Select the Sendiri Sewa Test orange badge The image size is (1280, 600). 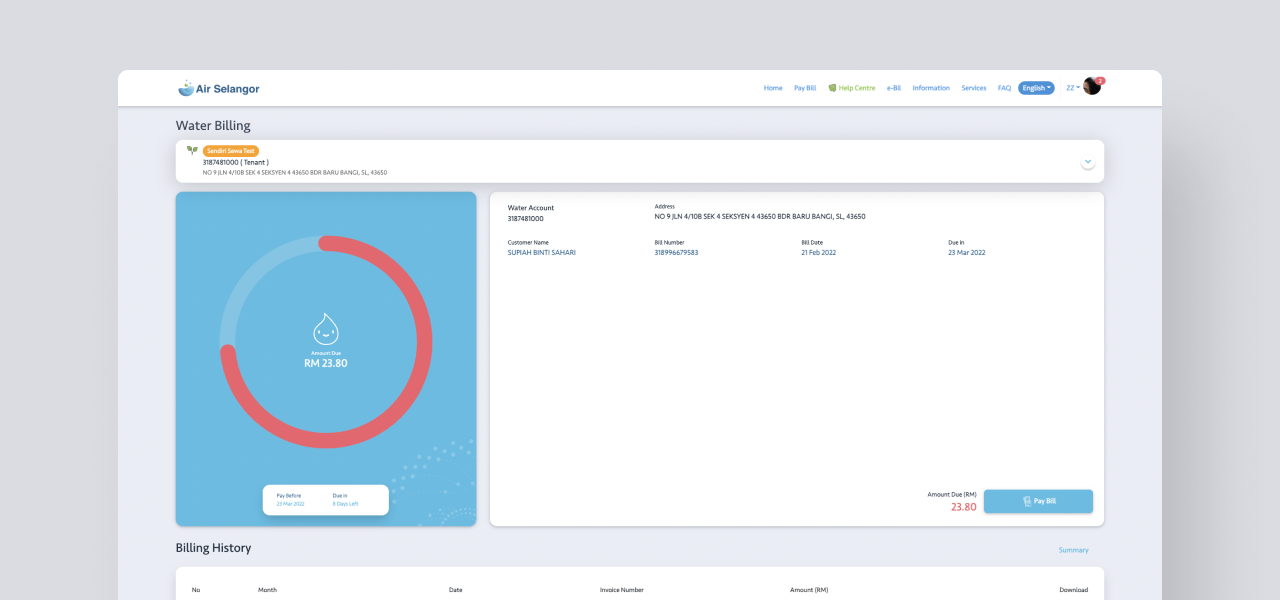229,149
